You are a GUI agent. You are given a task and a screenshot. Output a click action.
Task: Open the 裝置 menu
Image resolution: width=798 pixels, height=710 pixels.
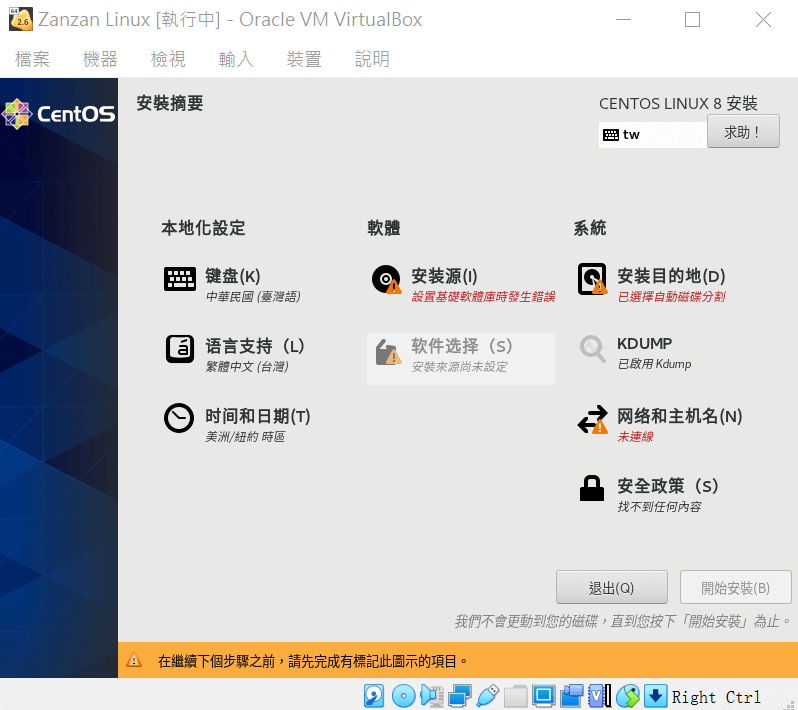tap(304, 59)
